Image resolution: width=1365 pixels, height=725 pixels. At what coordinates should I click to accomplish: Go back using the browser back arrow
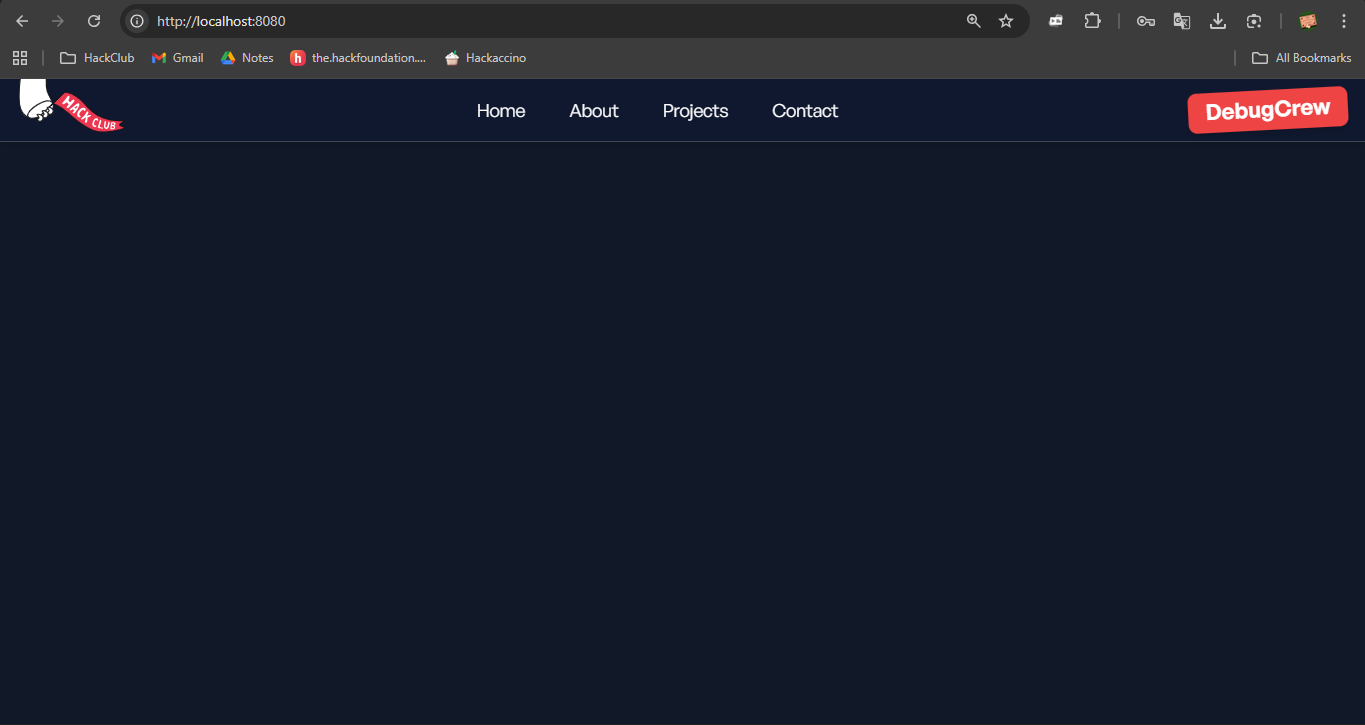[x=22, y=21]
